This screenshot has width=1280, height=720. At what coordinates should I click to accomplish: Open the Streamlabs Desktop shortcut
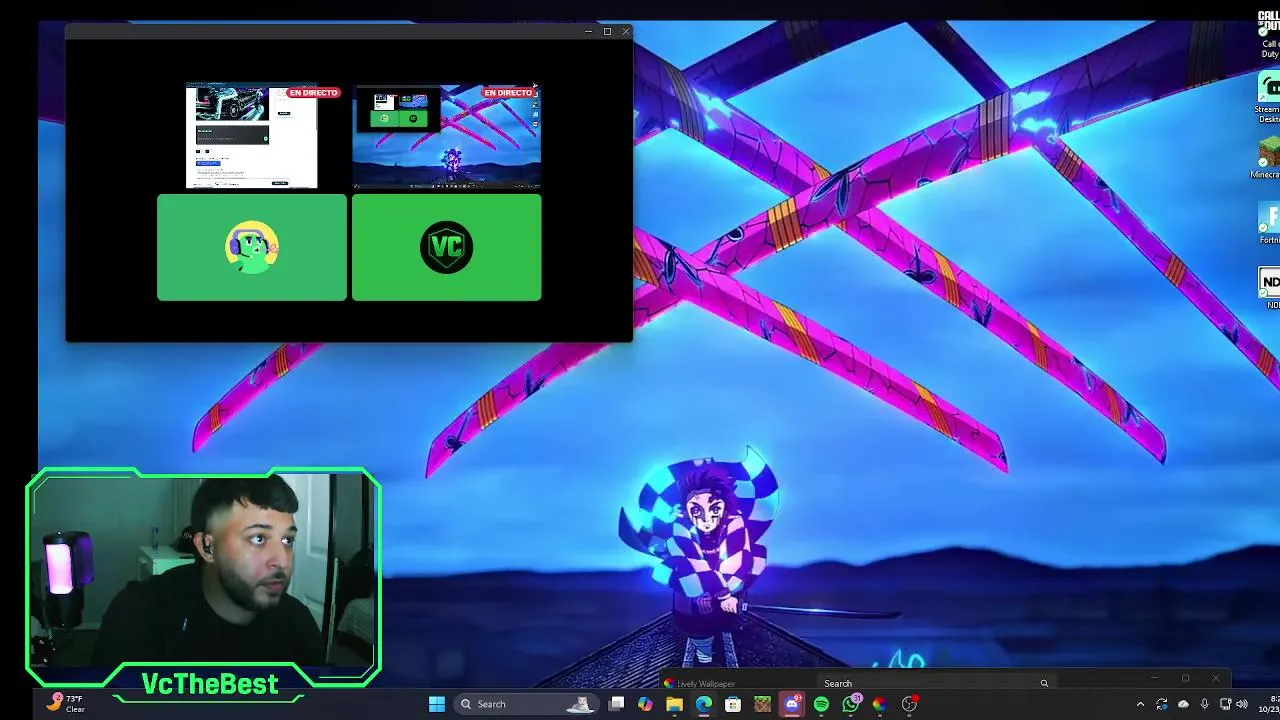pyautogui.click(x=1268, y=98)
